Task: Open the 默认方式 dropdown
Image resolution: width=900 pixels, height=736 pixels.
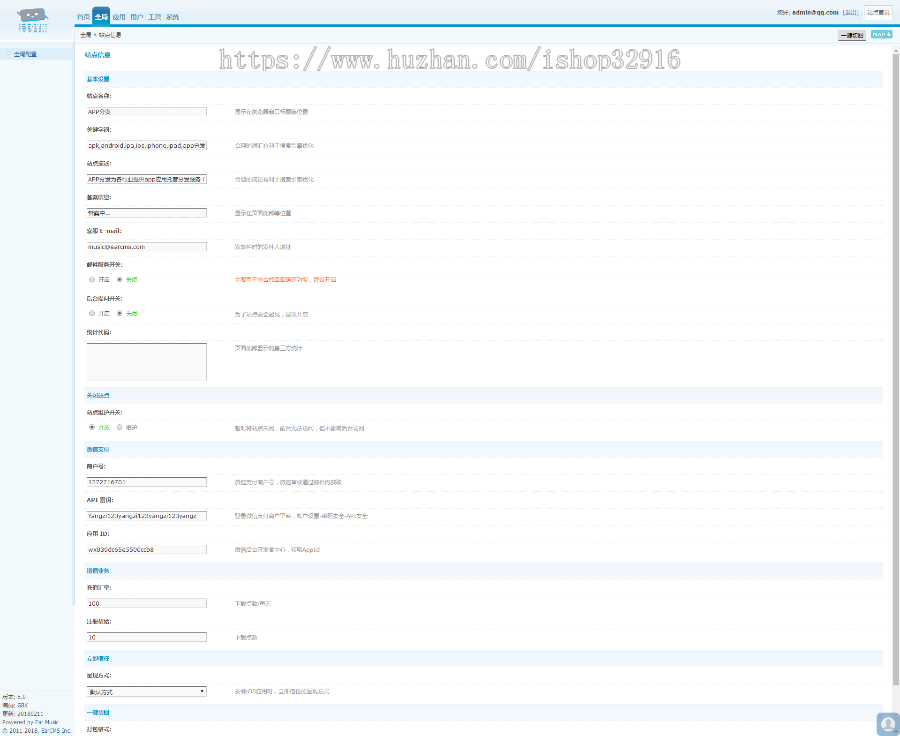Action: click(146, 692)
